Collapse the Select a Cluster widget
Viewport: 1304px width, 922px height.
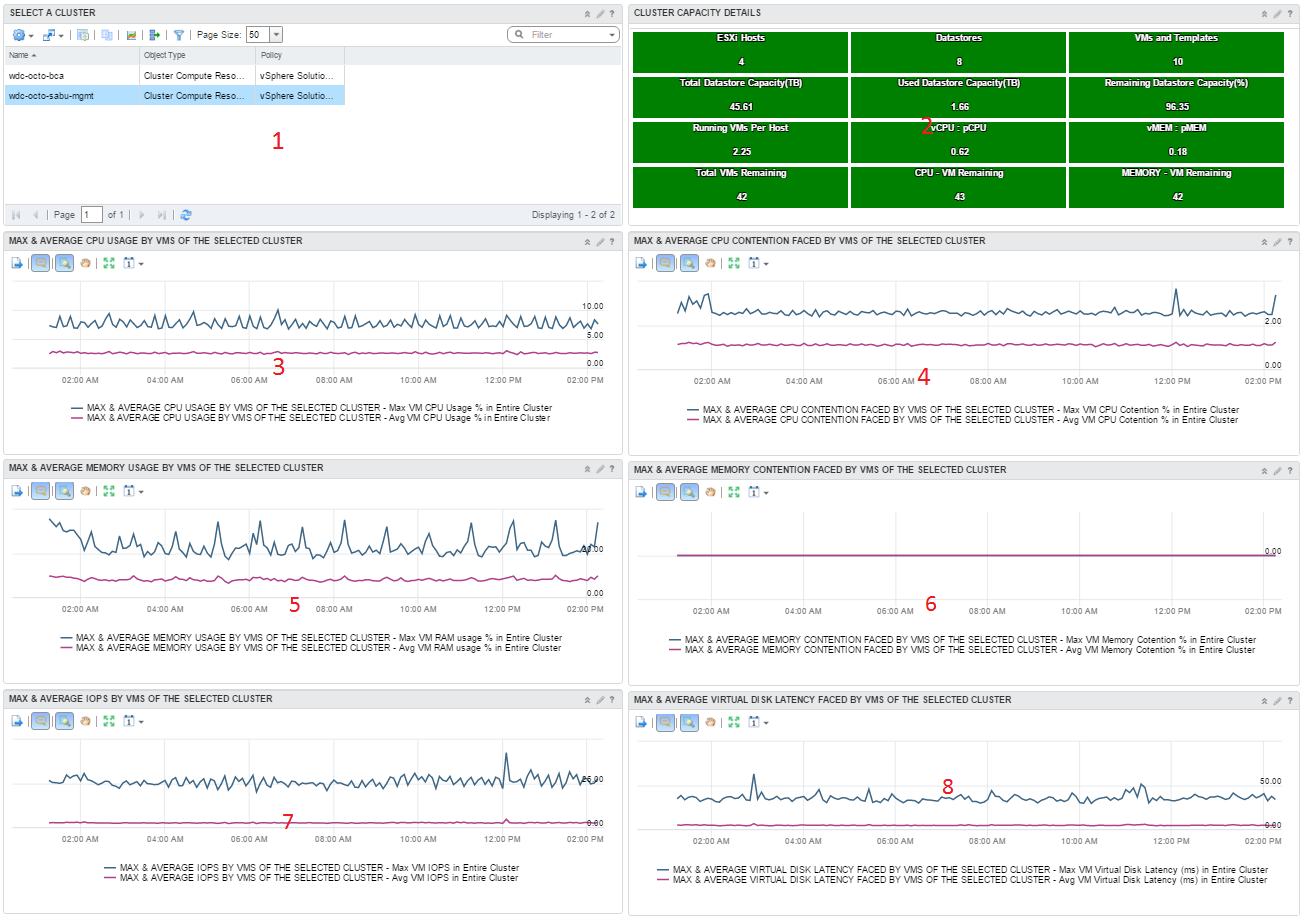pos(587,14)
